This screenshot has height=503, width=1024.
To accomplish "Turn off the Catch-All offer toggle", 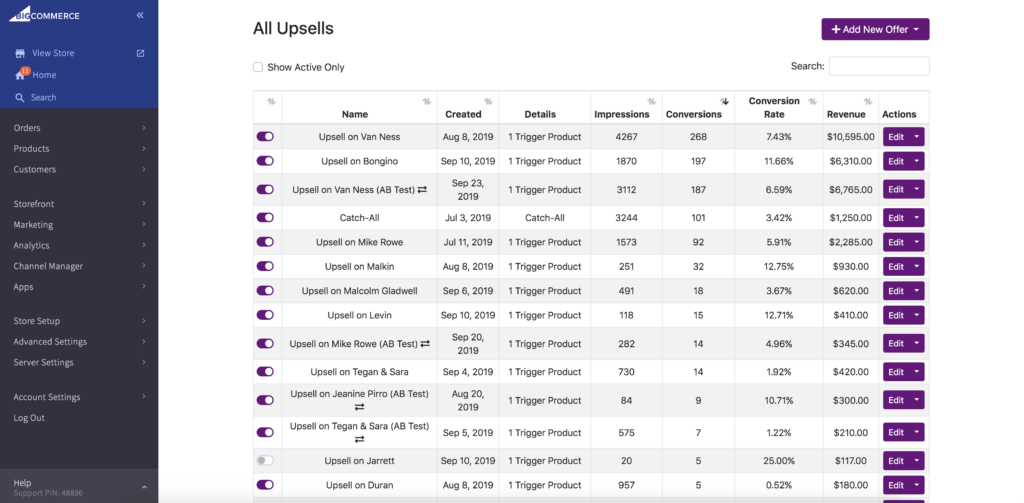I will point(265,218).
